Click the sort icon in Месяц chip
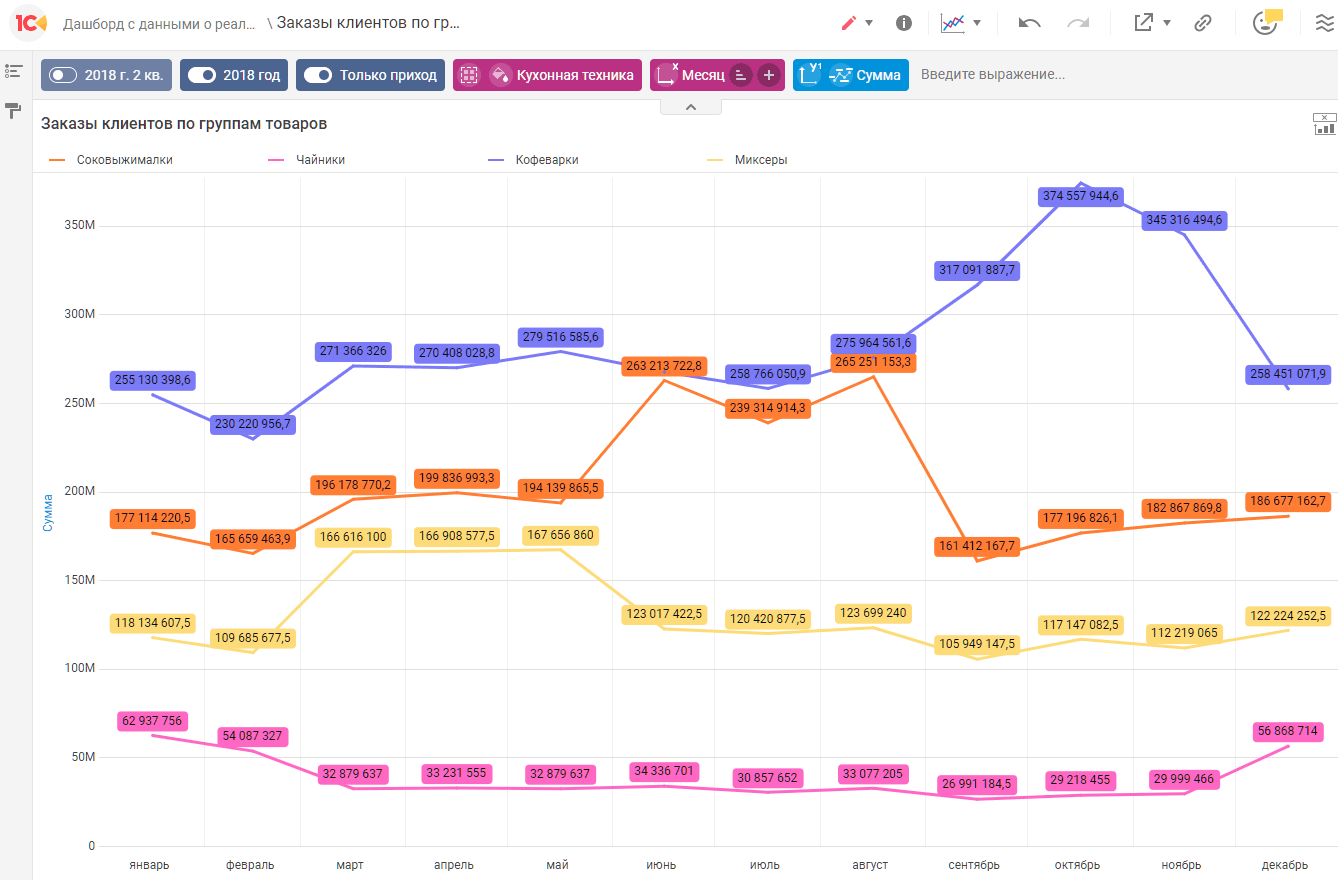1338x880 pixels. pos(741,75)
